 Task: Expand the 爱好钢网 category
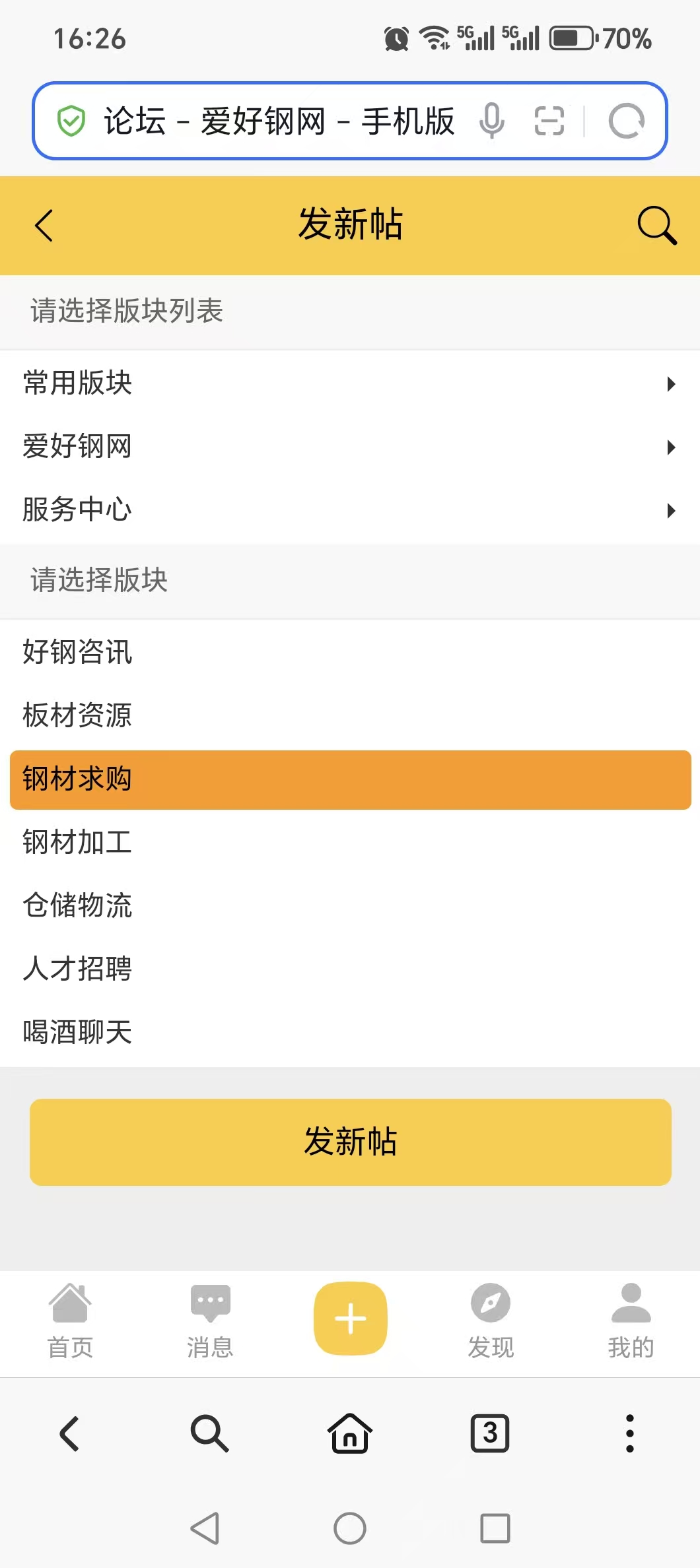[x=350, y=447]
